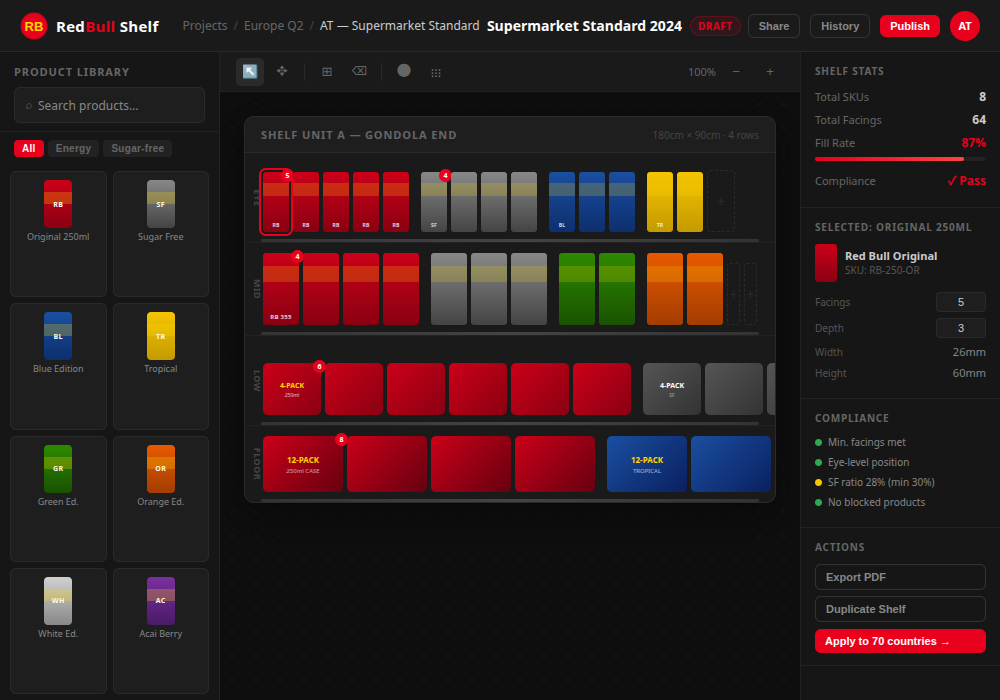This screenshot has height=700, width=1000.
Task: Click the delete/backspace tool icon
Action: point(360,71)
